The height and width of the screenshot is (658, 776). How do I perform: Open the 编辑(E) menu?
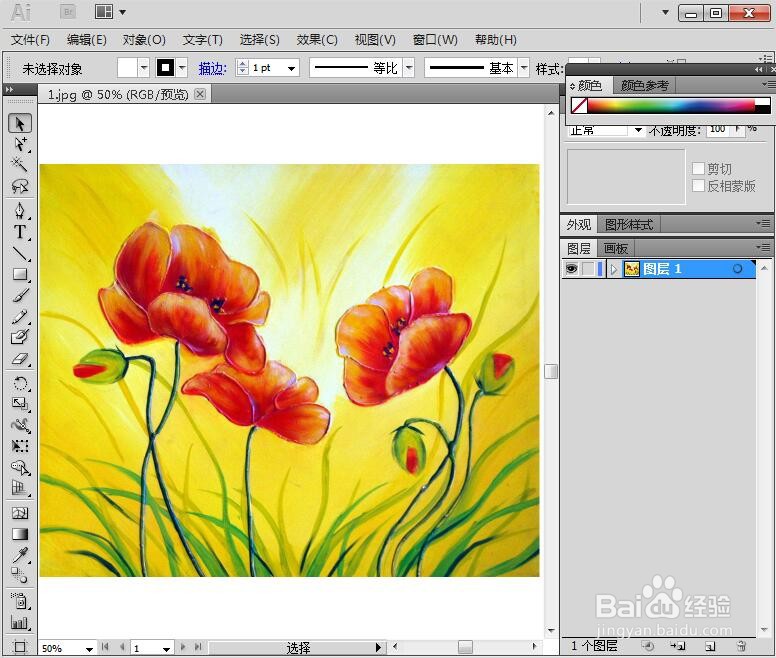(x=87, y=40)
